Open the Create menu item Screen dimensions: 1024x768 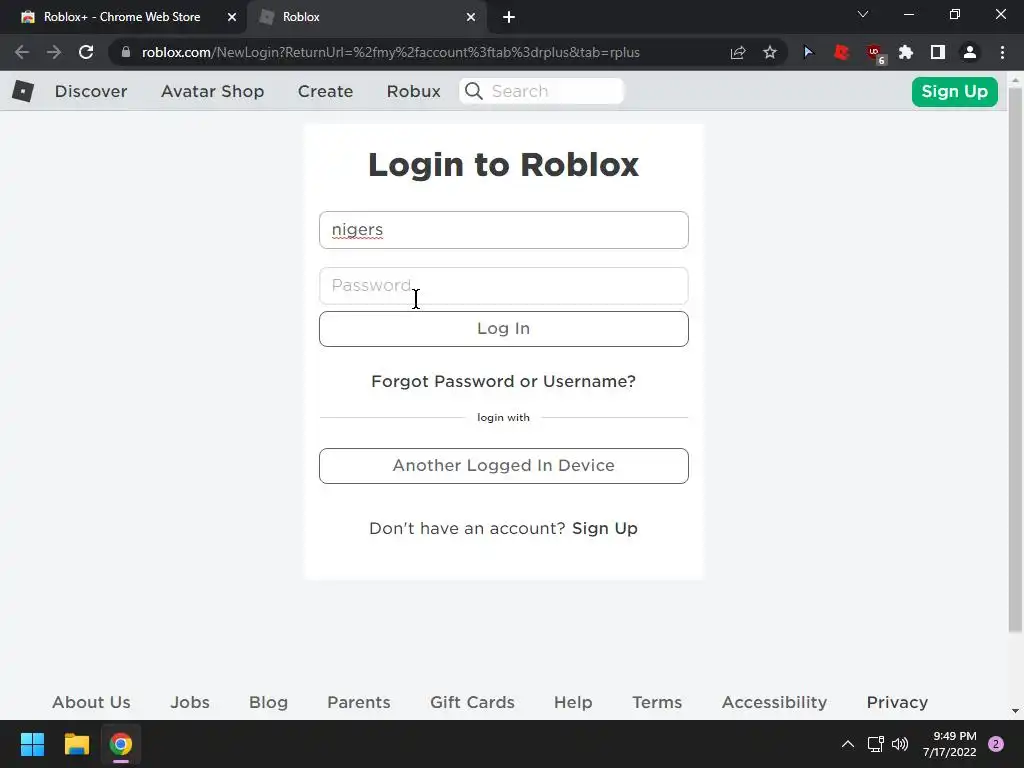point(325,91)
